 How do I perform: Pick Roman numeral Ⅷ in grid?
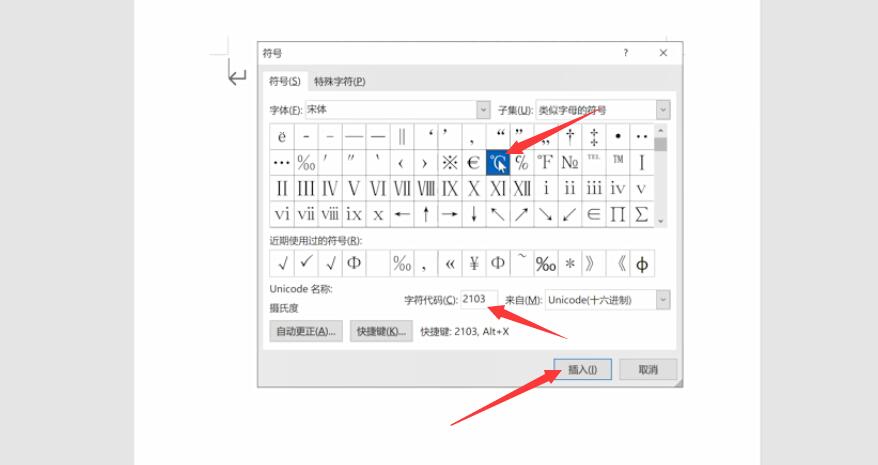tap(426, 188)
